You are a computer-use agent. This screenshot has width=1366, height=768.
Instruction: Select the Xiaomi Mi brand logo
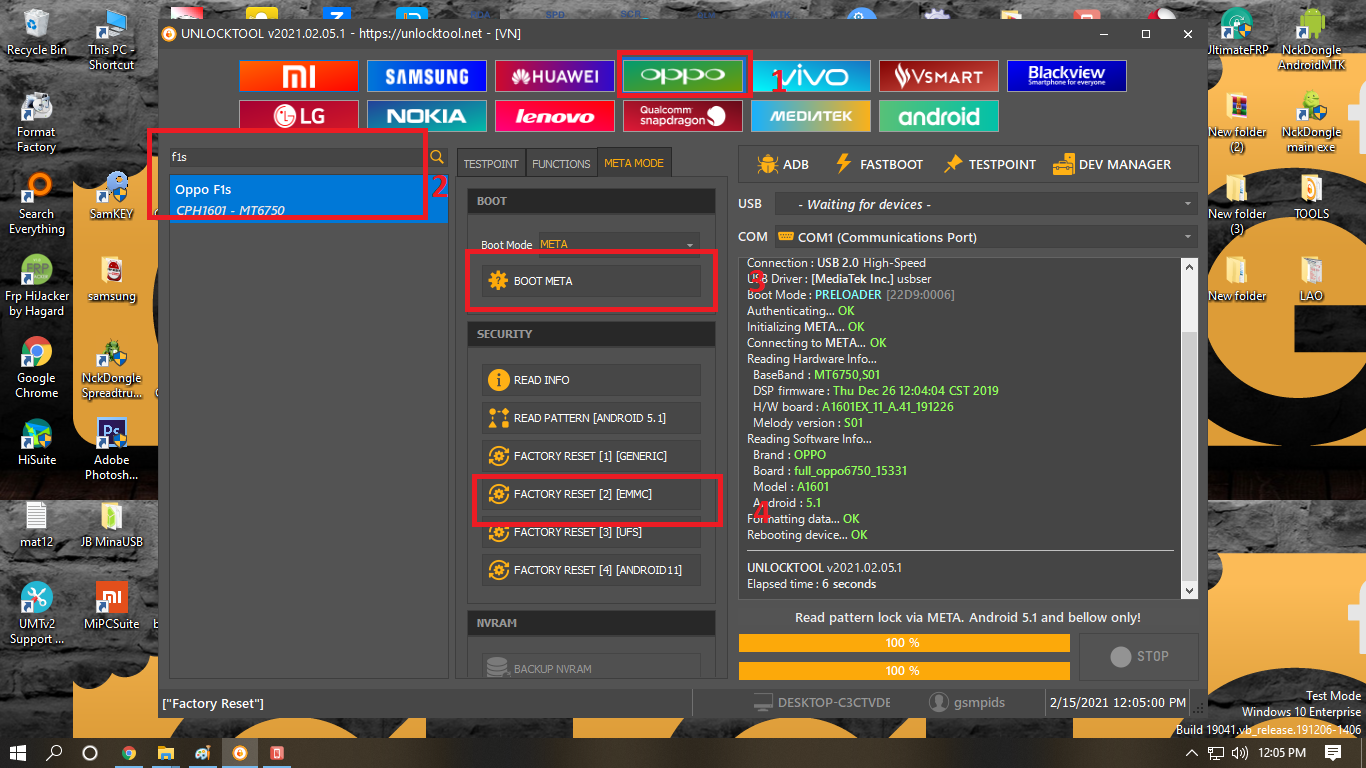pyautogui.click(x=299, y=76)
